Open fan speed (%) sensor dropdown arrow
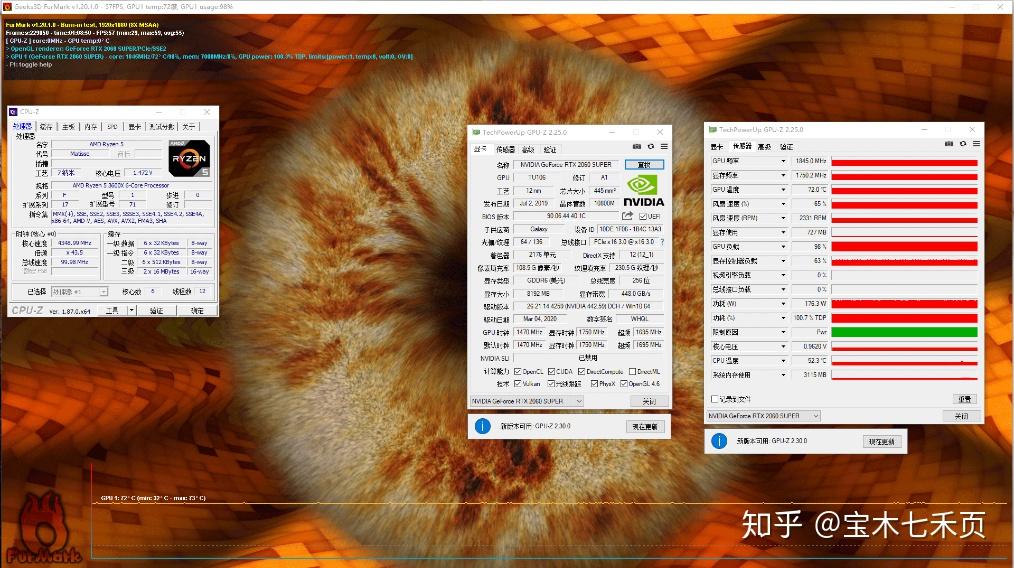Image resolution: width=1014 pixels, height=568 pixels. click(783, 204)
